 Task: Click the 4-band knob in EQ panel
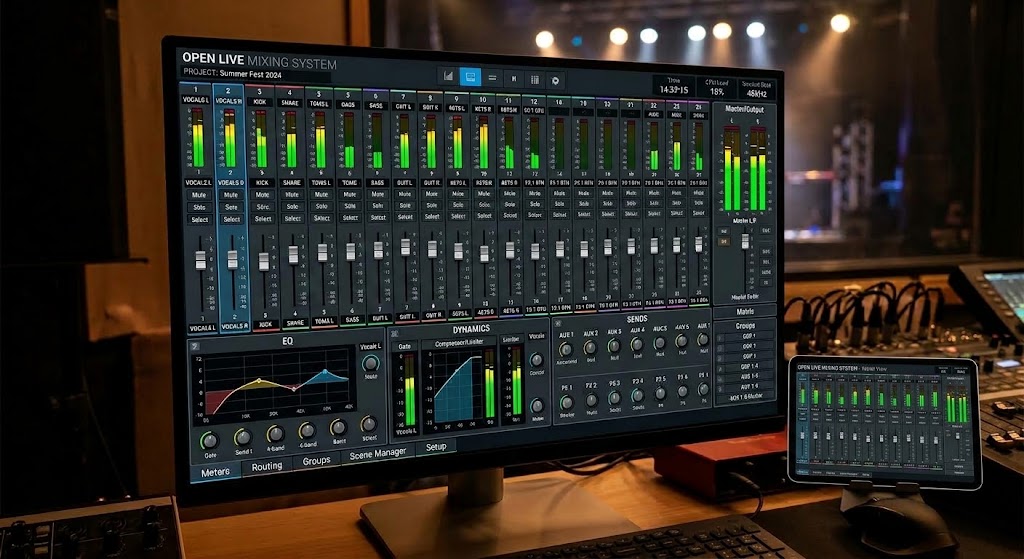276,434
